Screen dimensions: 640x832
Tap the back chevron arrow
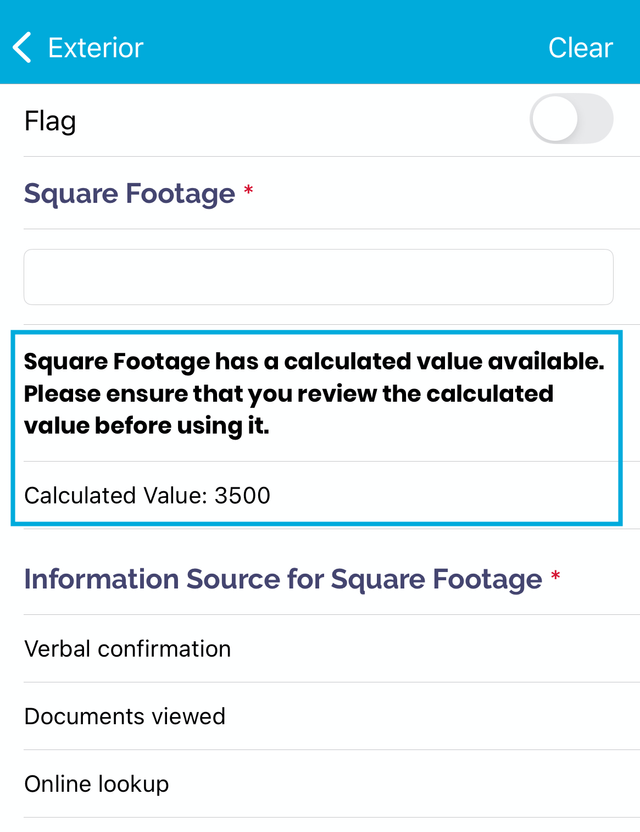point(22,48)
